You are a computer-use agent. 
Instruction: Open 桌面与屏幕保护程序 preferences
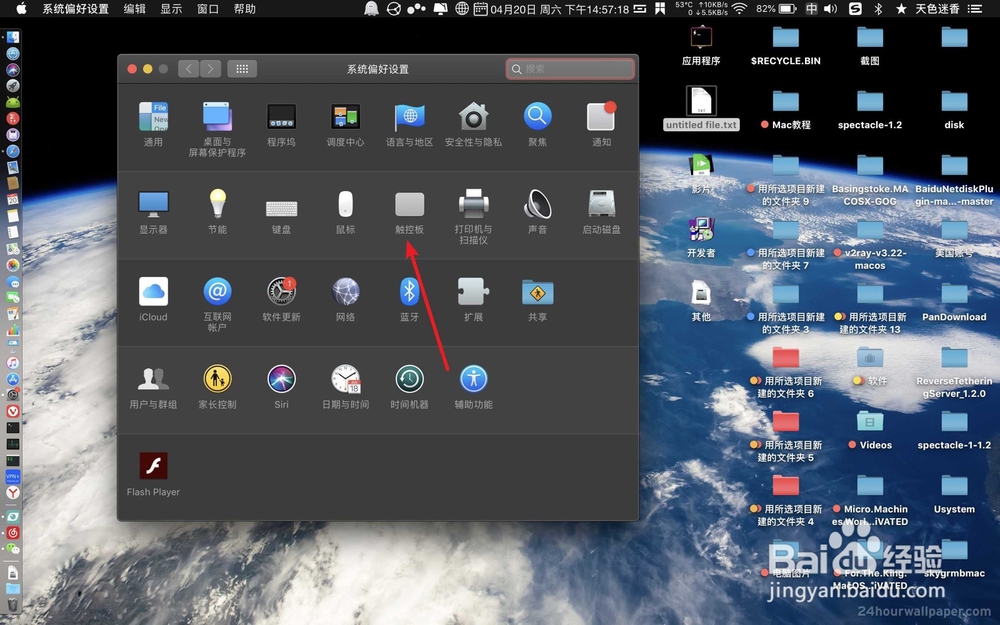coord(217,129)
